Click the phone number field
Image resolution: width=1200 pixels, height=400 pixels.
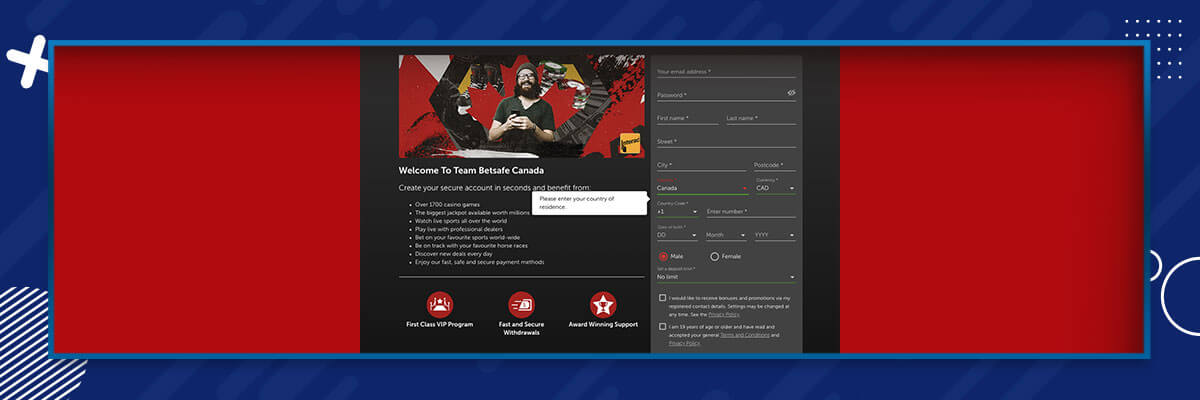751,211
